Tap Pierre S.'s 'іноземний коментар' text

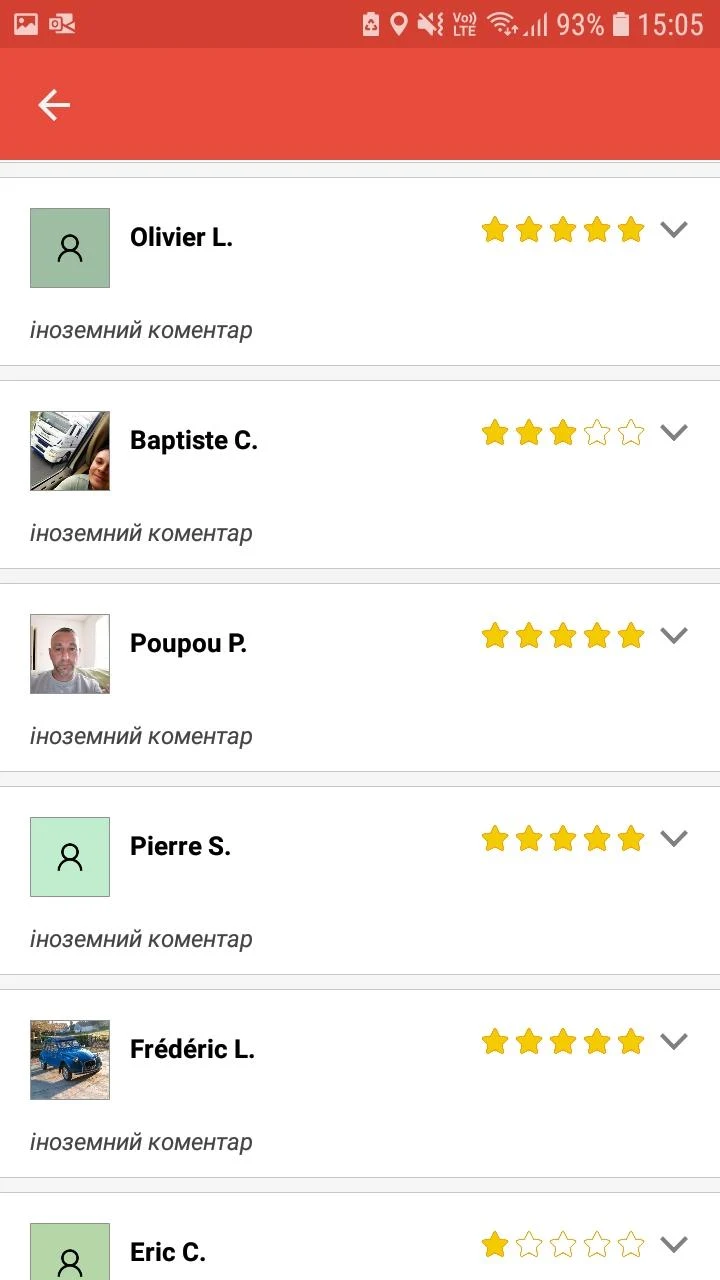(141, 939)
